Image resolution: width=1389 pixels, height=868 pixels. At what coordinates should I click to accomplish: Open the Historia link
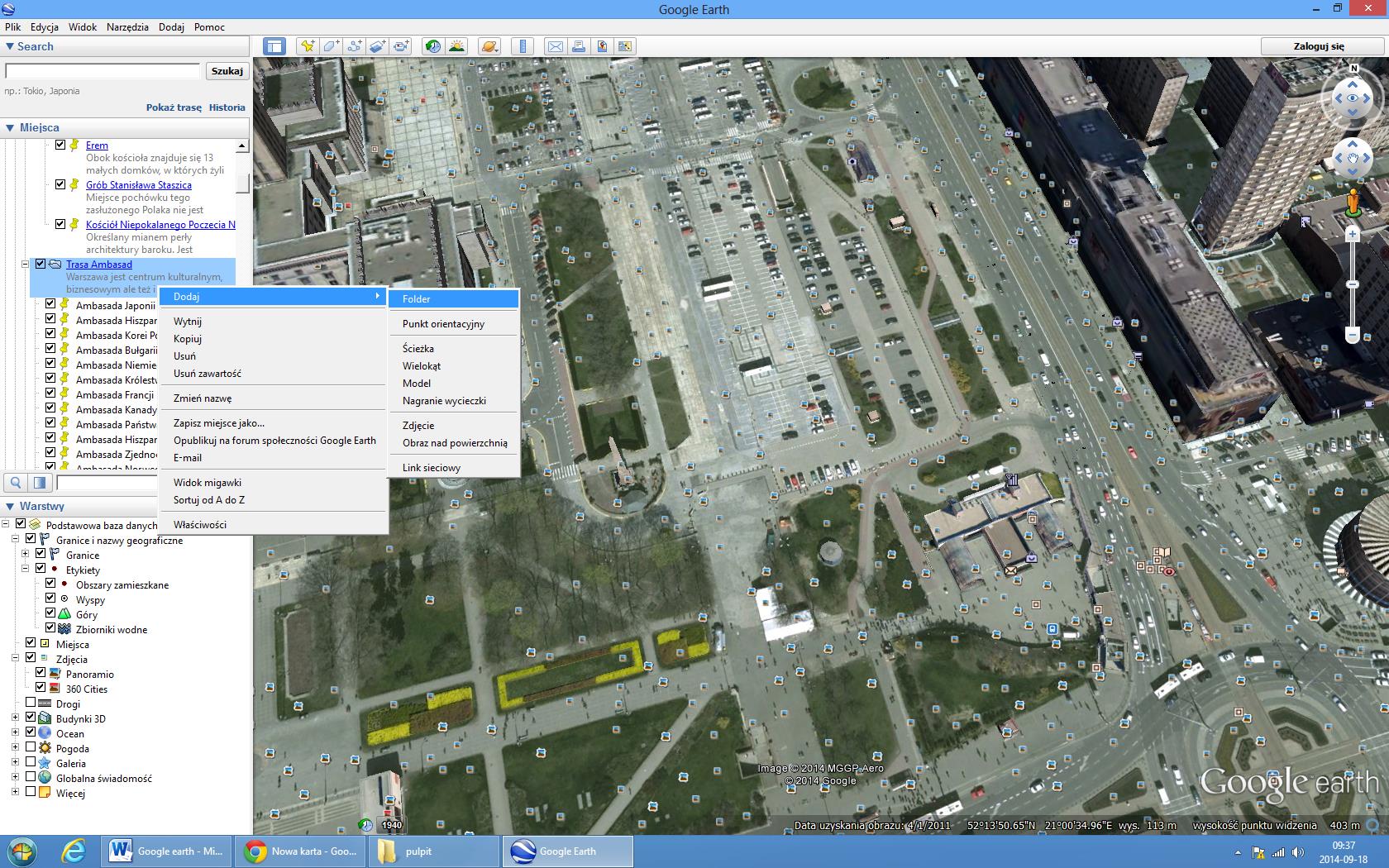(x=227, y=107)
